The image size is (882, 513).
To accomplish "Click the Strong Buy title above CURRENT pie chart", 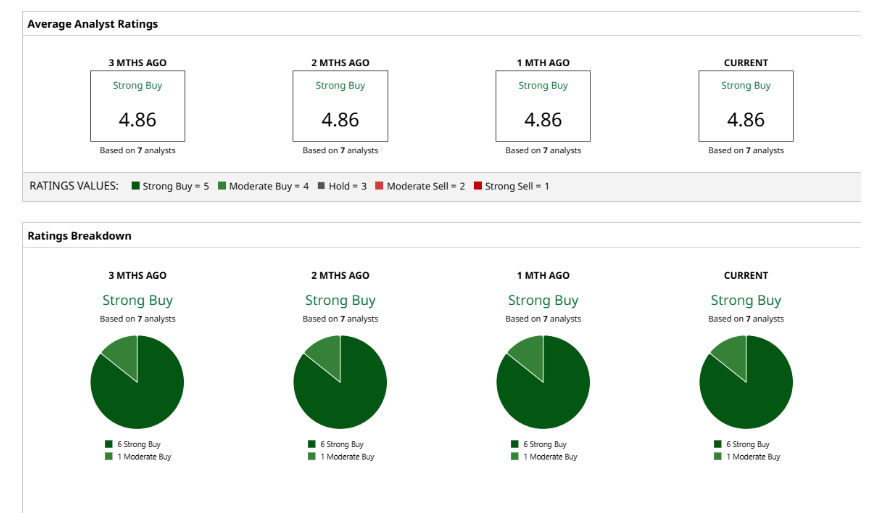I will pos(746,300).
